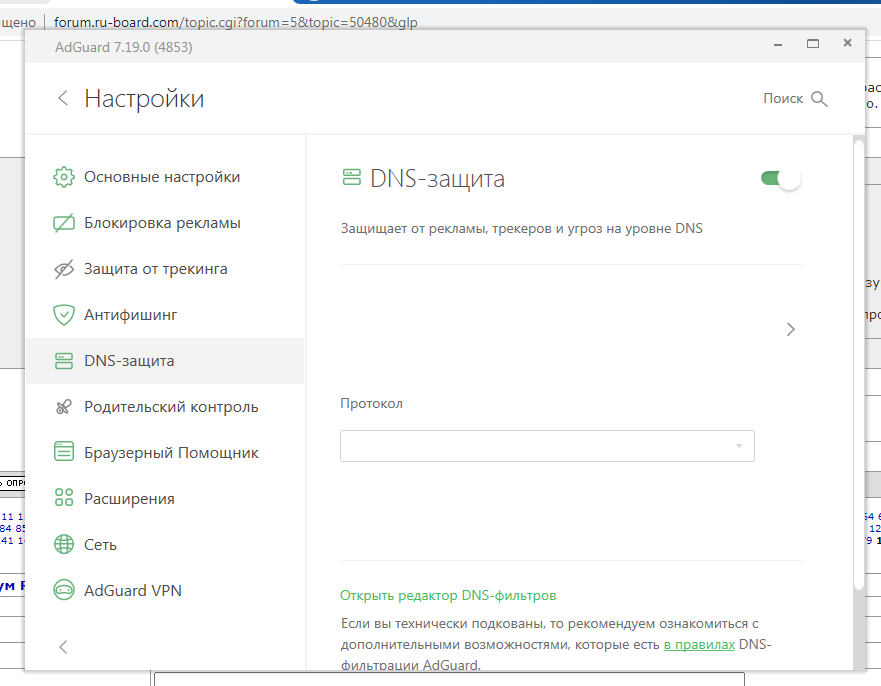Click the Протокол label text
The width and height of the screenshot is (881, 686).
pyautogui.click(x=371, y=403)
